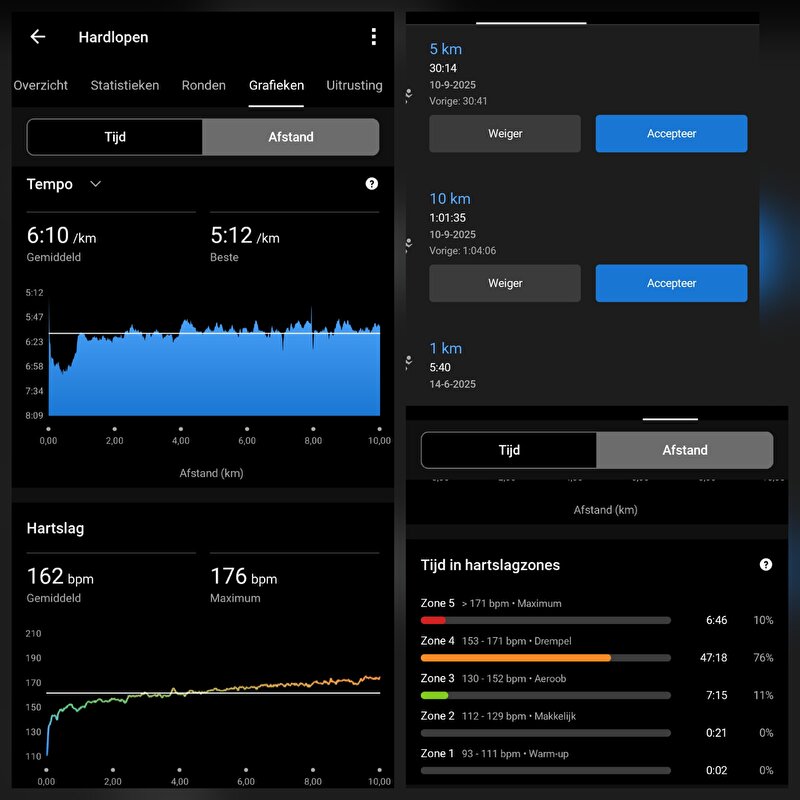Select Tijd toggle above the Tempo chart
The width and height of the screenshot is (800, 800).
point(115,137)
